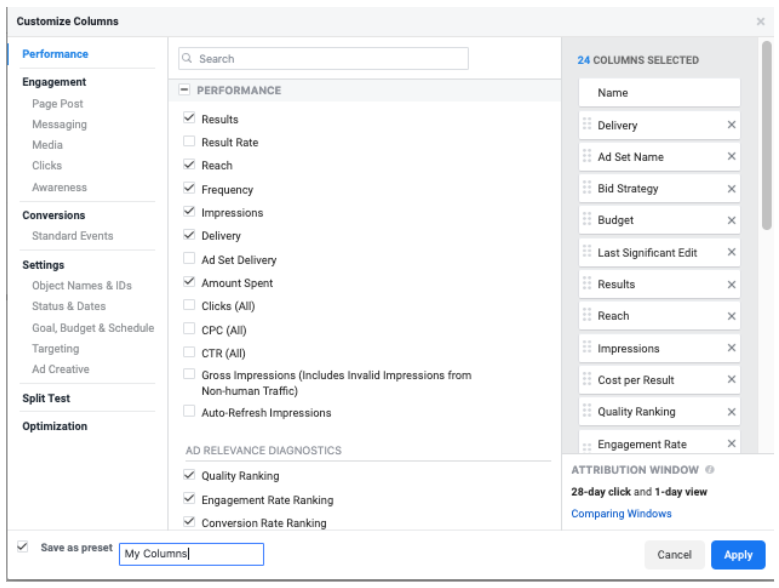Screen dimensions: 779x588
Task: Go to the Split Test category
Action: click(x=46, y=398)
